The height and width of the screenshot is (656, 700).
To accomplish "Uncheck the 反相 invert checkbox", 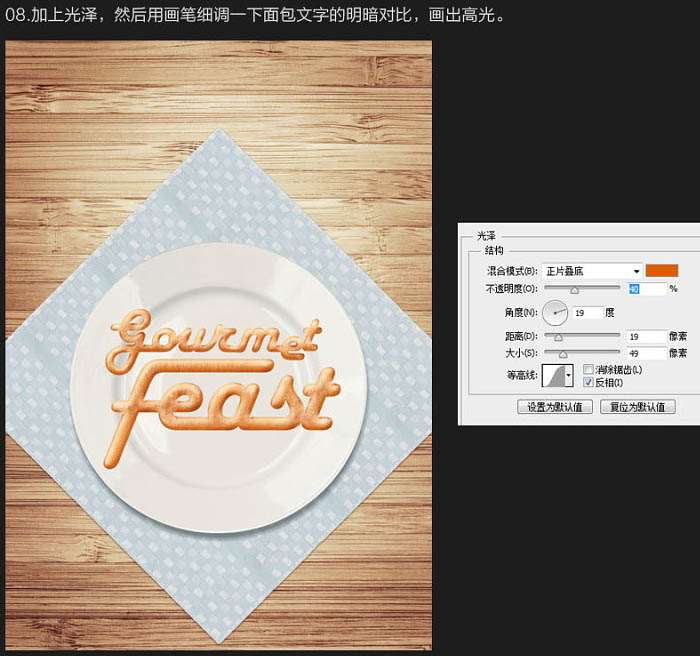I will pyautogui.click(x=588, y=382).
